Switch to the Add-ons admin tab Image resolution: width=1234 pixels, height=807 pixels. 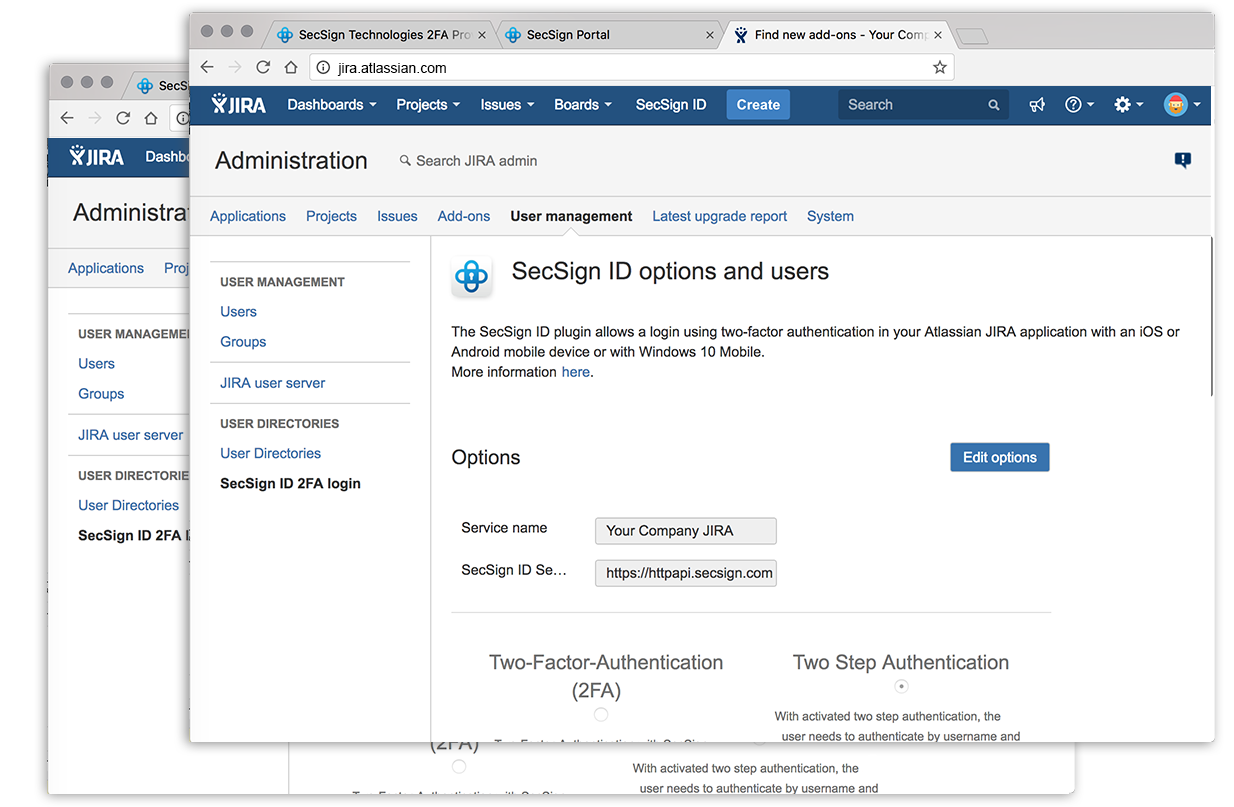coord(463,216)
